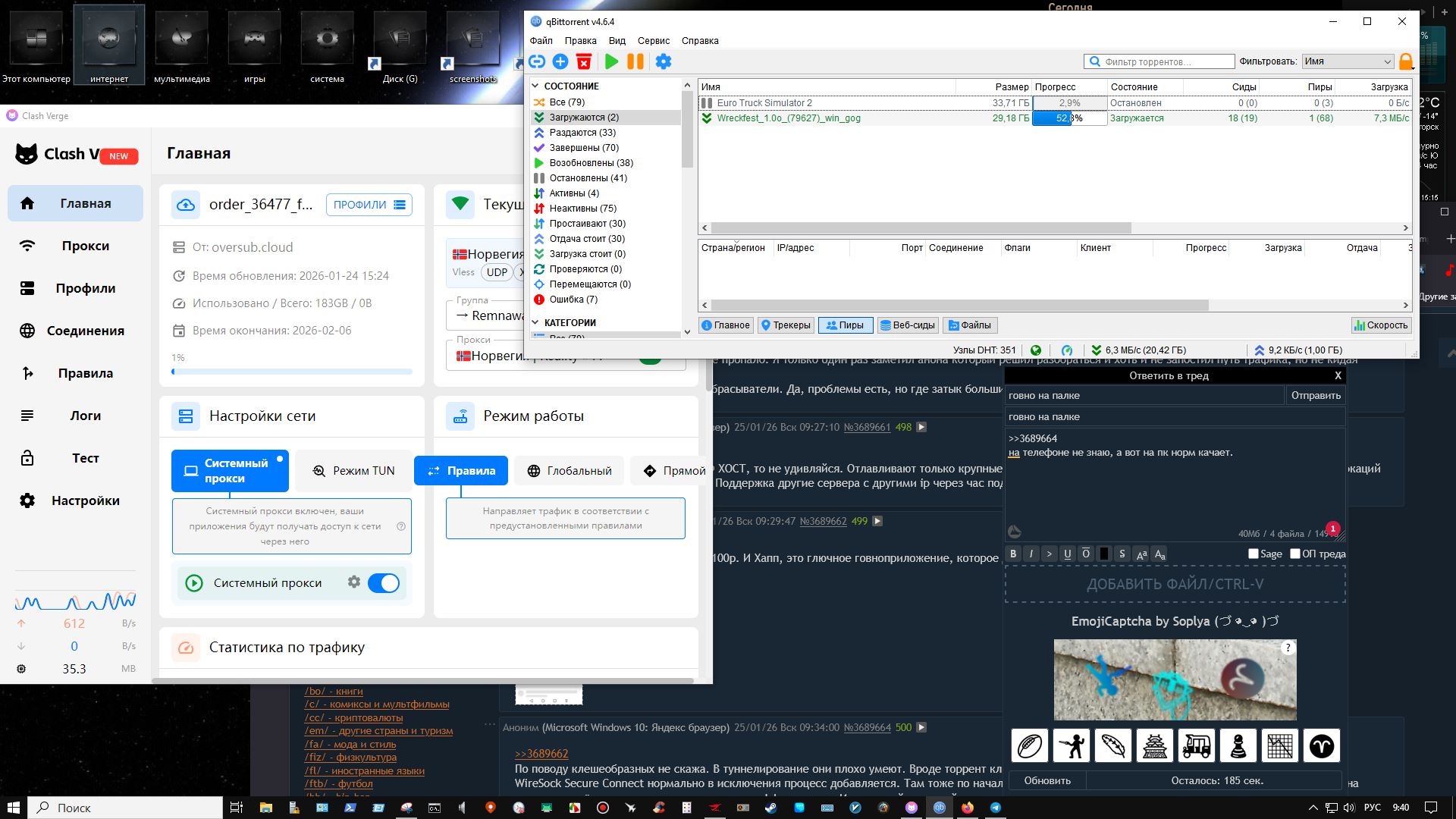Collapse the СОСТОЯНИЕ section
Screen dimensions: 1456x819
(x=535, y=86)
